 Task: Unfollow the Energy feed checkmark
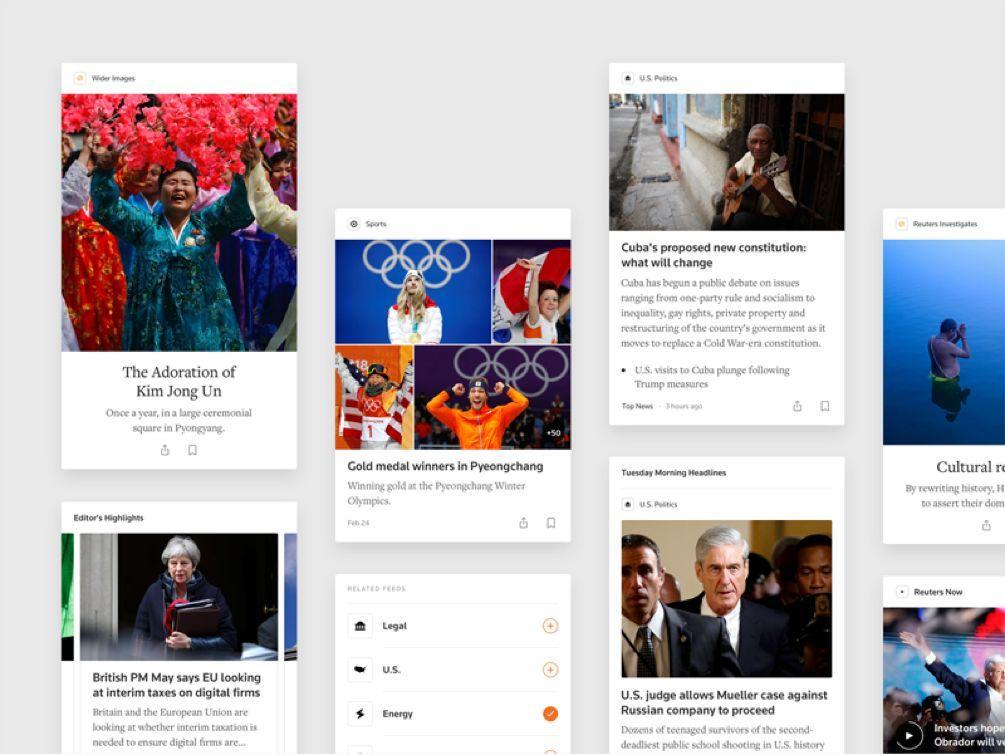550,714
